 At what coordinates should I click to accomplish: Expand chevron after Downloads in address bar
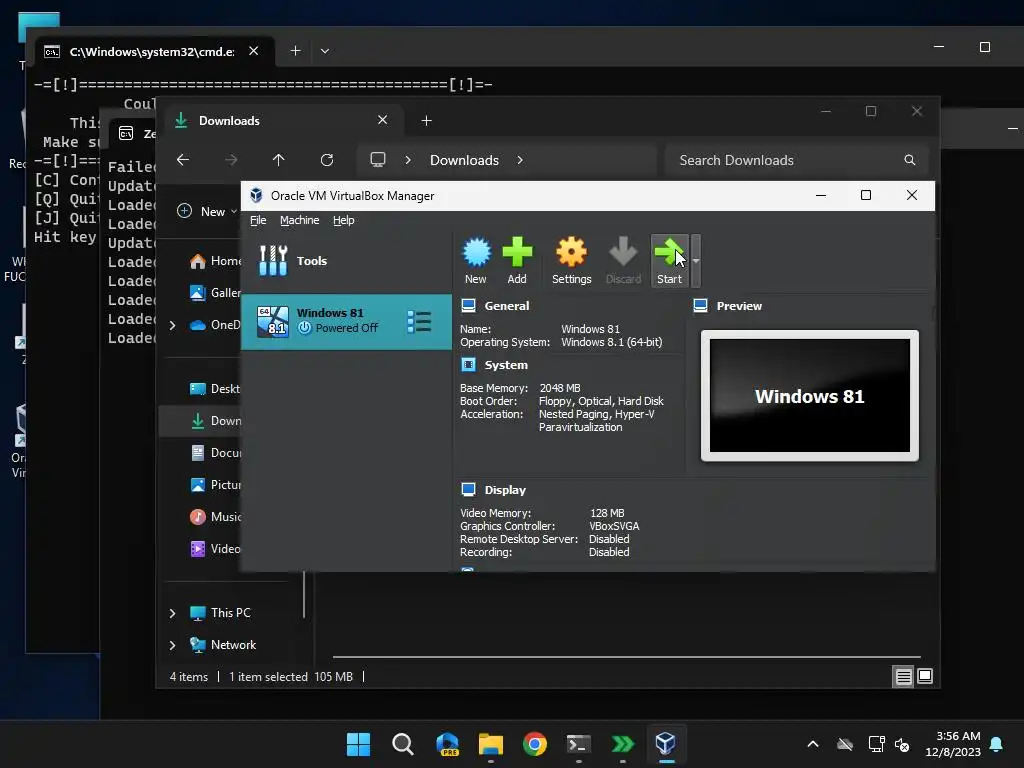tap(520, 160)
